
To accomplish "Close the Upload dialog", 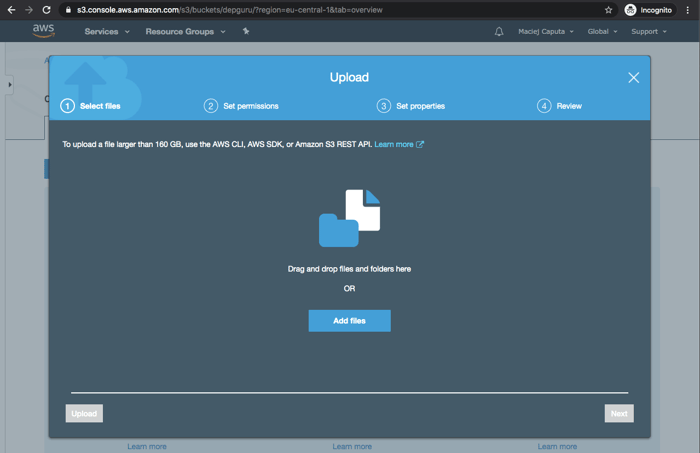I will click(x=633, y=78).
